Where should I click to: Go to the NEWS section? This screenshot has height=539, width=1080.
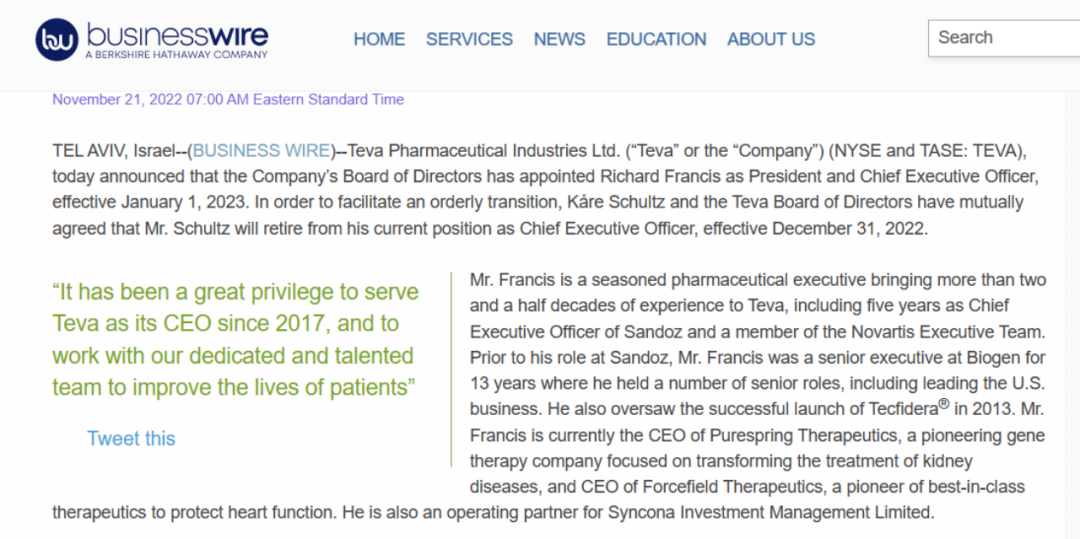(x=559, y=39)
